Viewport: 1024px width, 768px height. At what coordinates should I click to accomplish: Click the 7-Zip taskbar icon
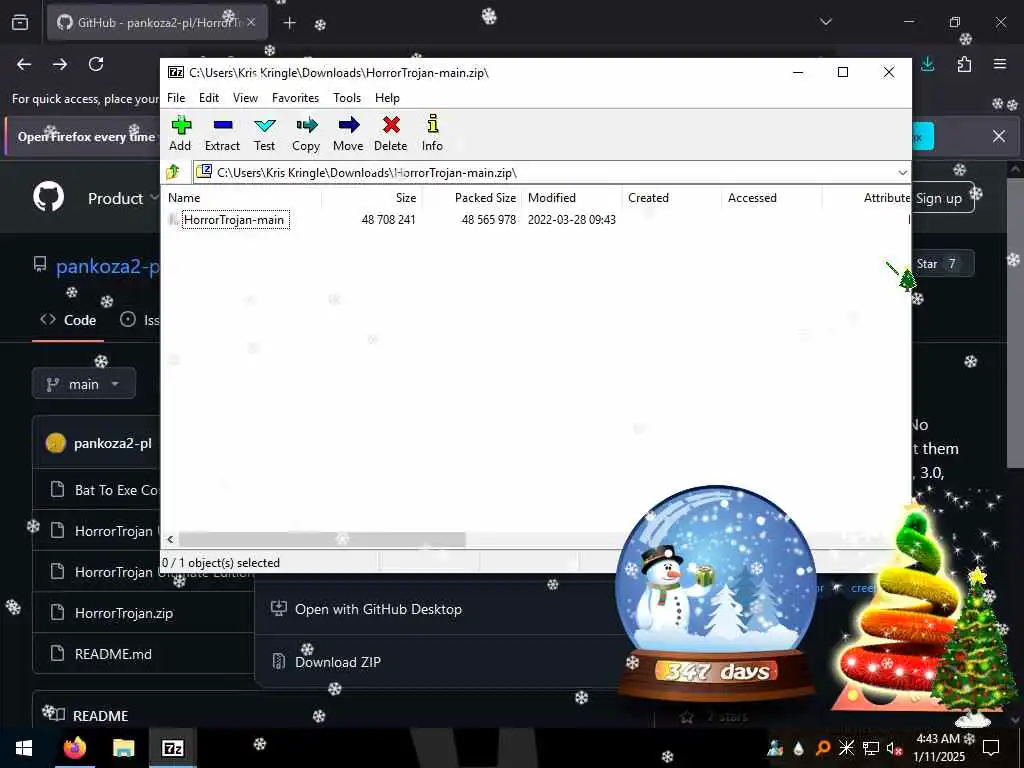pos(172,748)
